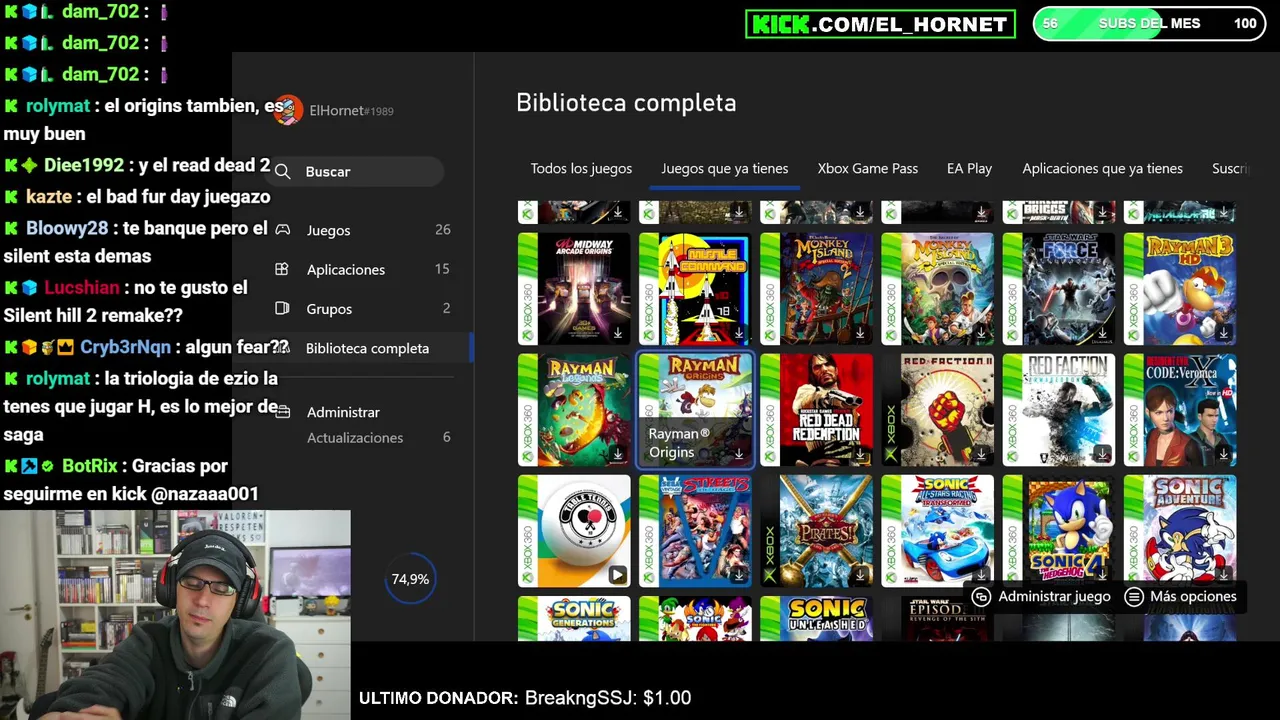Click the download icon on Red Faction II
Viewport: 1280px width, 720px height.
pyautogui.click(x=981, y=454)
